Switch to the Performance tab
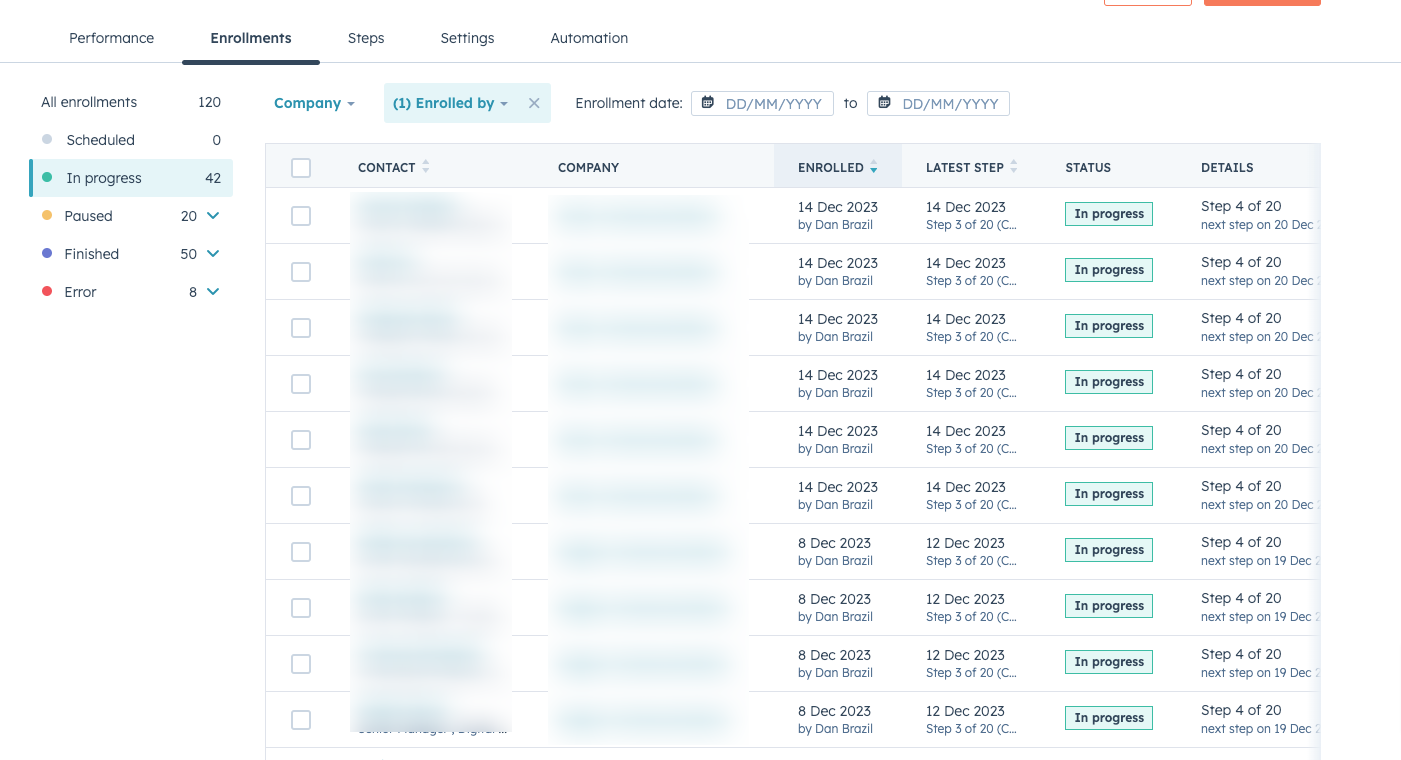 (111, 38)
